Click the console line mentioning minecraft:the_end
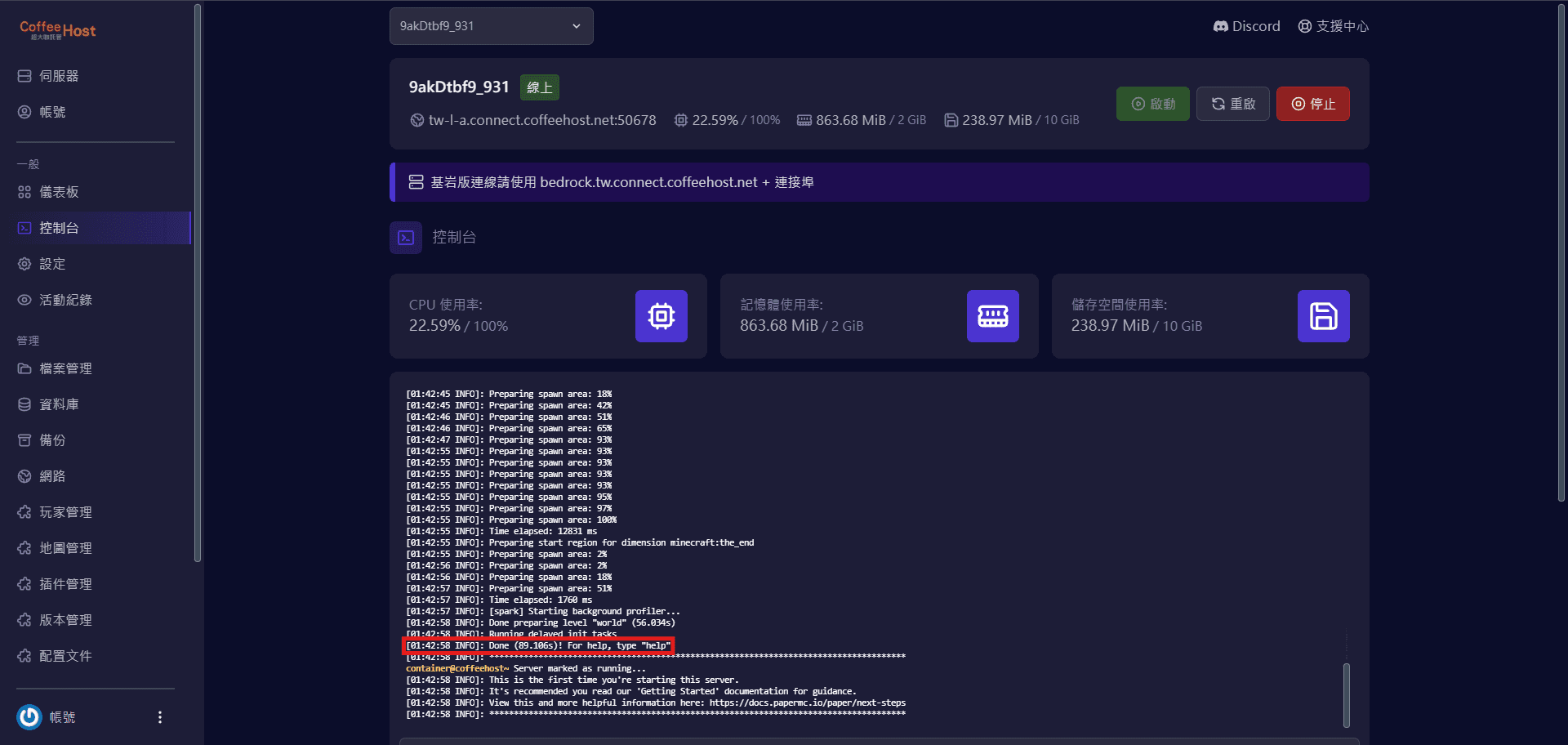Viewport: 1568px width, 745px height. point(580,542)
